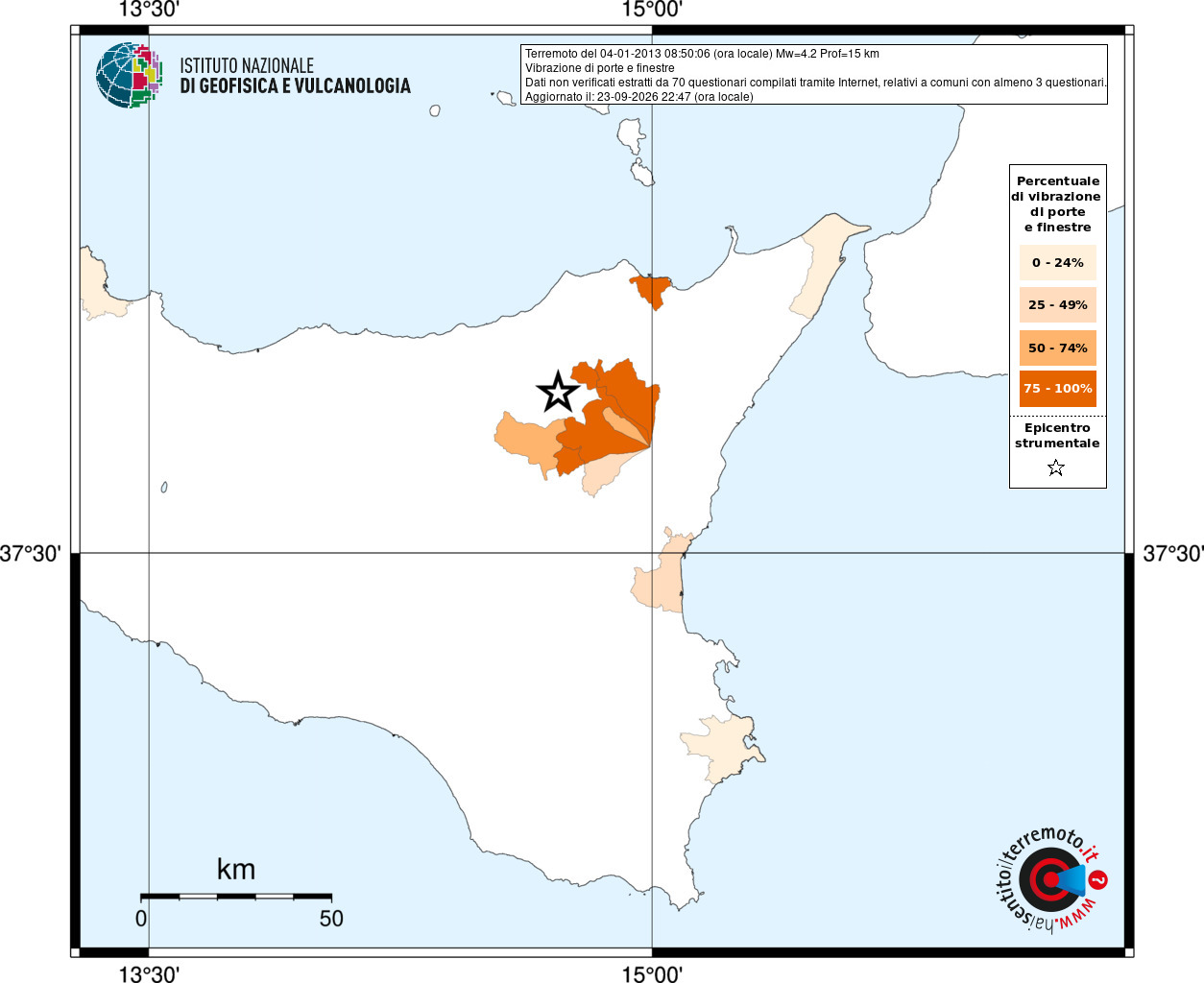Image resolution: width=1204 pixels, height=983 pixels.
Task: Click the shaded Catania area on the east coast
Action: click(x=659, y=574)
